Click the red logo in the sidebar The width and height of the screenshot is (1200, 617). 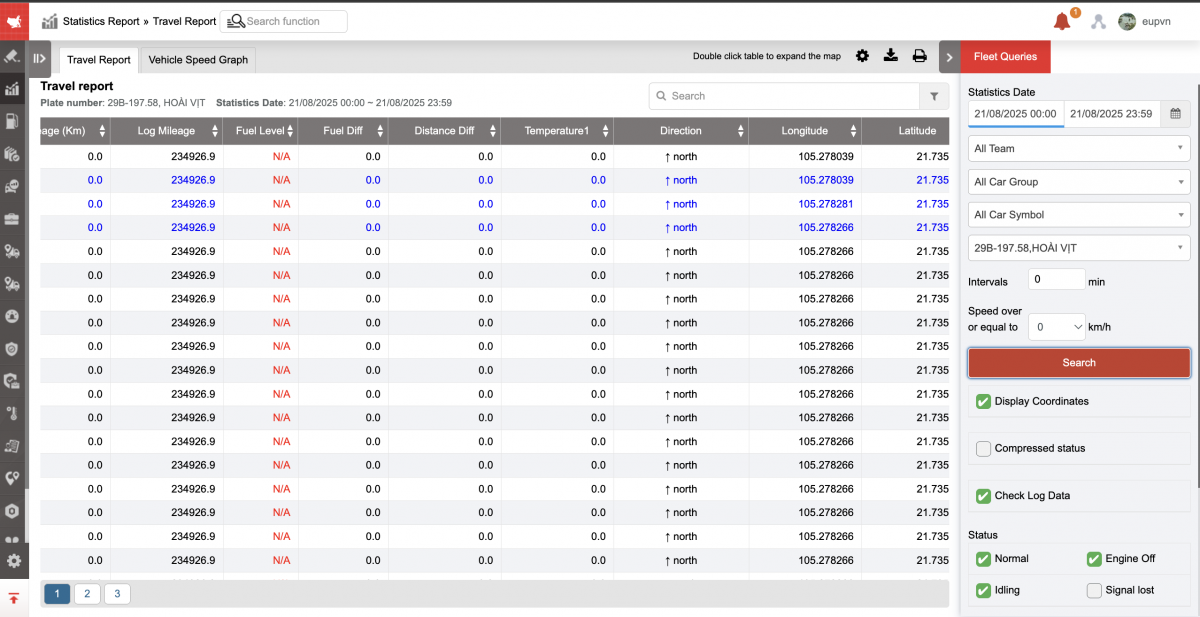(x=14, y=20)
